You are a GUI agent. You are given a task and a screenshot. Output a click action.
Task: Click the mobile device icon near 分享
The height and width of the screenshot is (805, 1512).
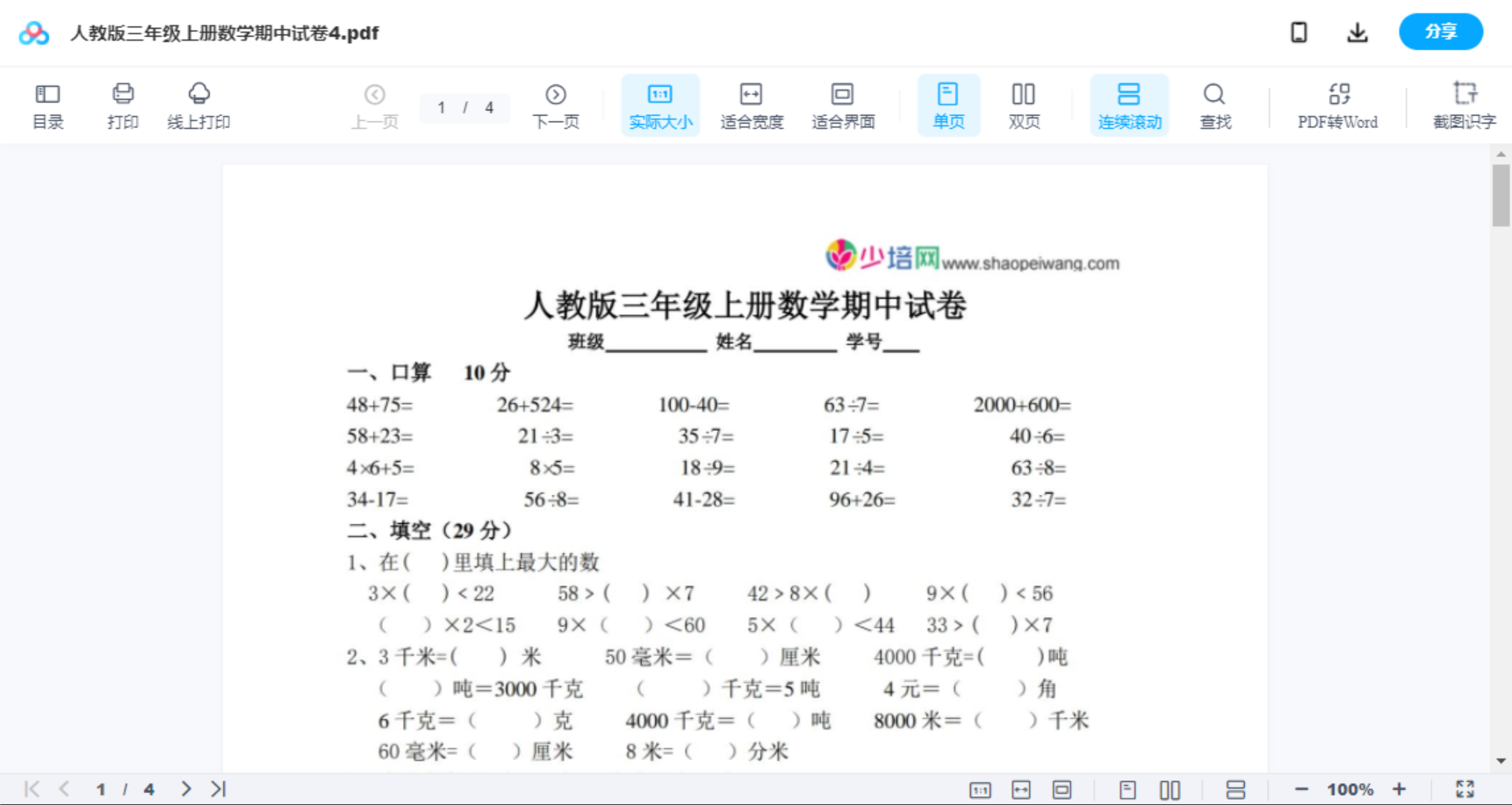click(1298, 32)
